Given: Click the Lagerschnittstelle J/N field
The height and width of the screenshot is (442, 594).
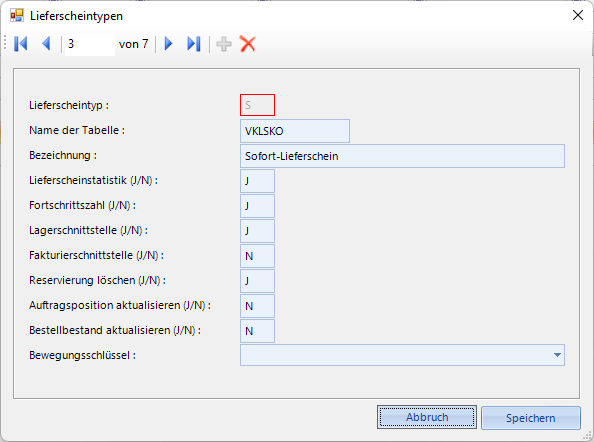Looking at the screenshot, I should point(257,231).
